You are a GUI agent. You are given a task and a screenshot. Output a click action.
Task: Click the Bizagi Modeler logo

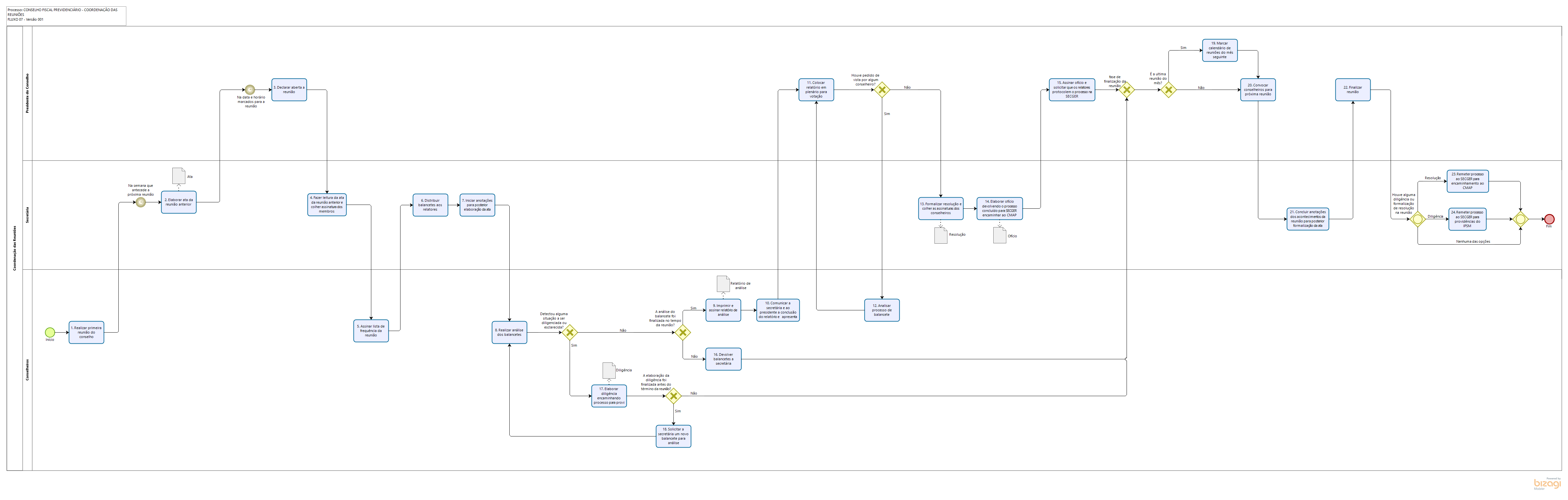(1547, 484)
